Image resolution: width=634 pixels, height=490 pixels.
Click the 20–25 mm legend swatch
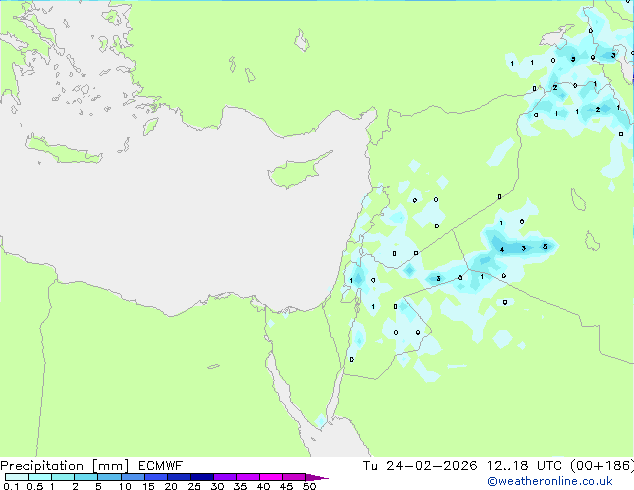[178, 477]
